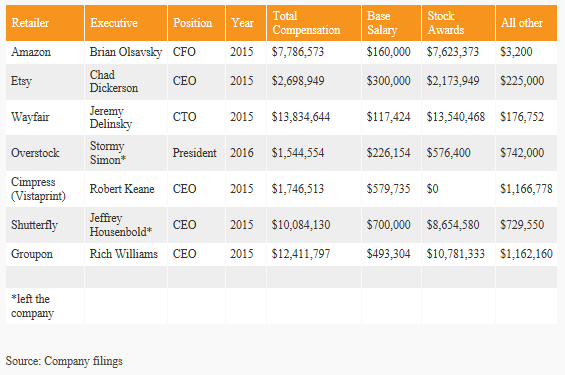Select the Rich Williams executive cell

click(126, 254)
